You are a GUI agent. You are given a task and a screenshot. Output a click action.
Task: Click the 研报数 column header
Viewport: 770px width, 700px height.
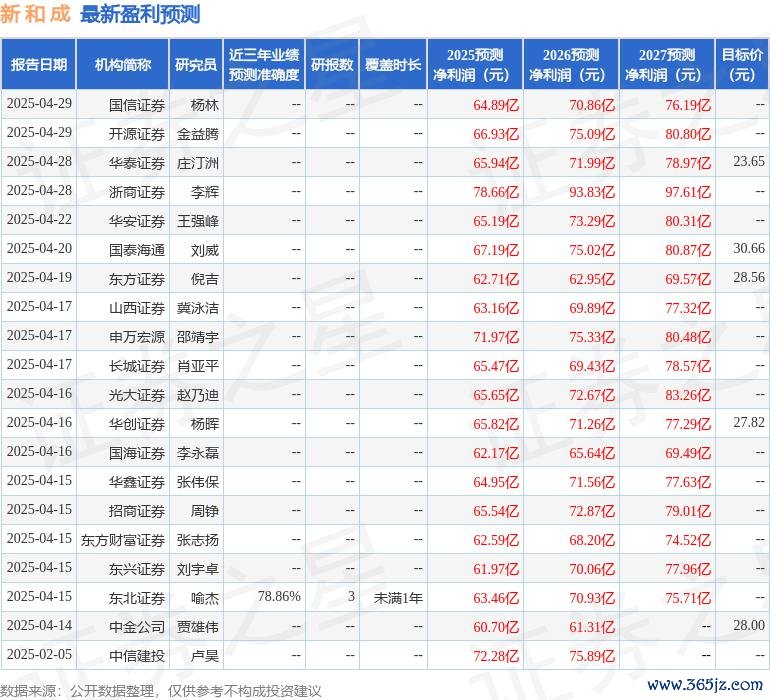(x=332, y=64)
